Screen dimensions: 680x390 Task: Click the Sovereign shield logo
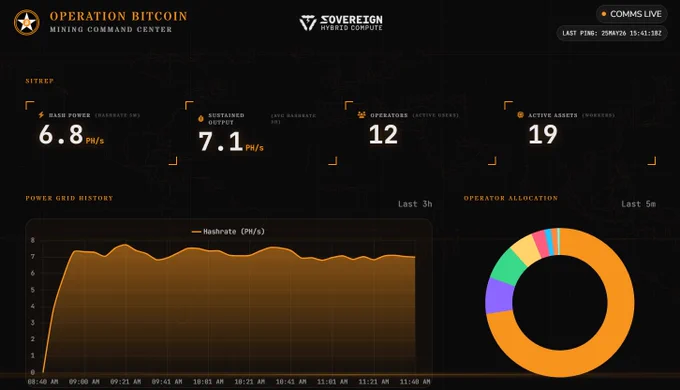click(x=308, y=23)
